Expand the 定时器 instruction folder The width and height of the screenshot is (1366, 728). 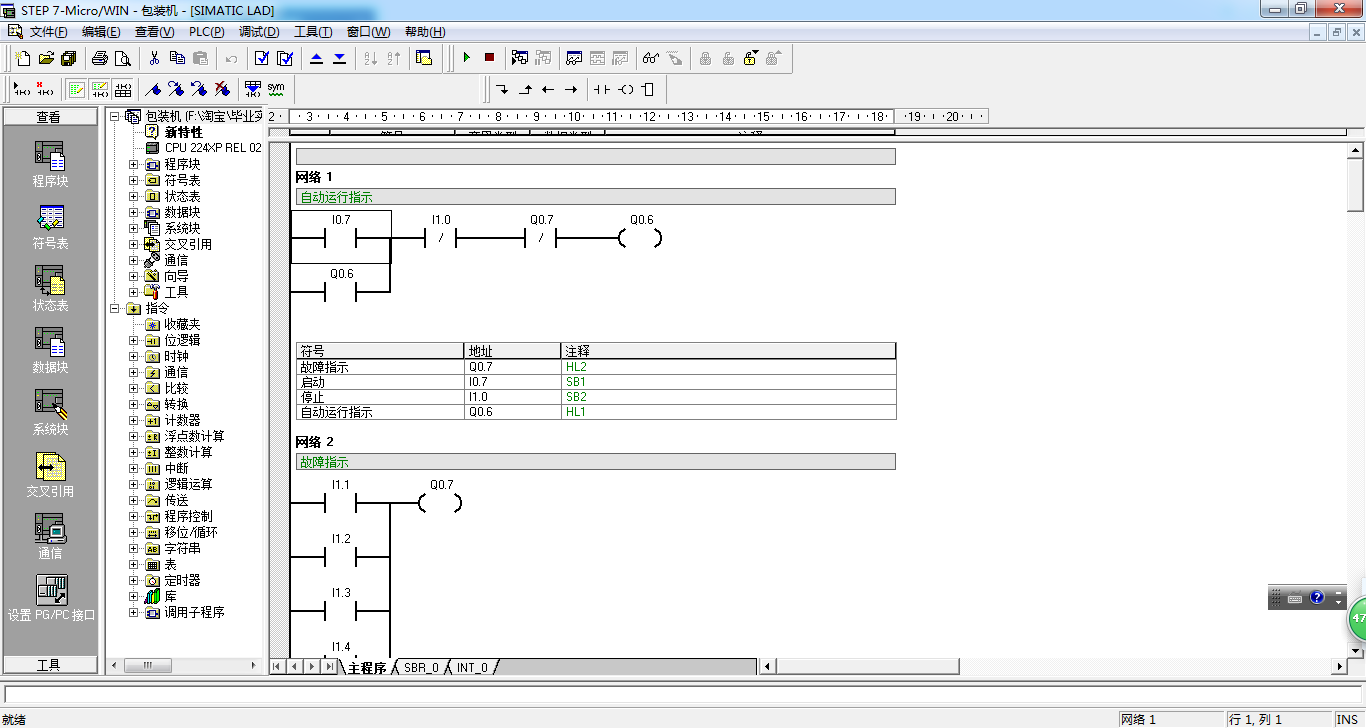pos(134,580)
